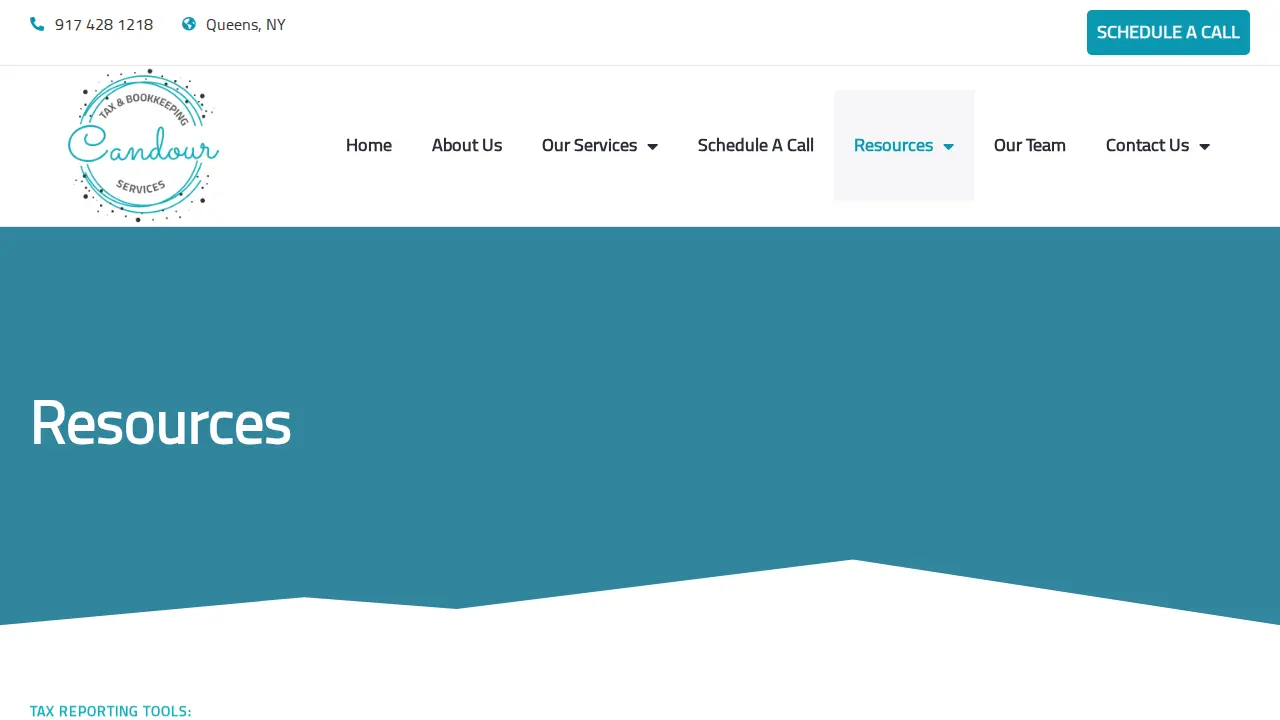Image resolution: width=1280 pixels, height=720 pixels.
Task: Click the TAX REPORTING TOOLS: heading
Action: pos(111,711)
